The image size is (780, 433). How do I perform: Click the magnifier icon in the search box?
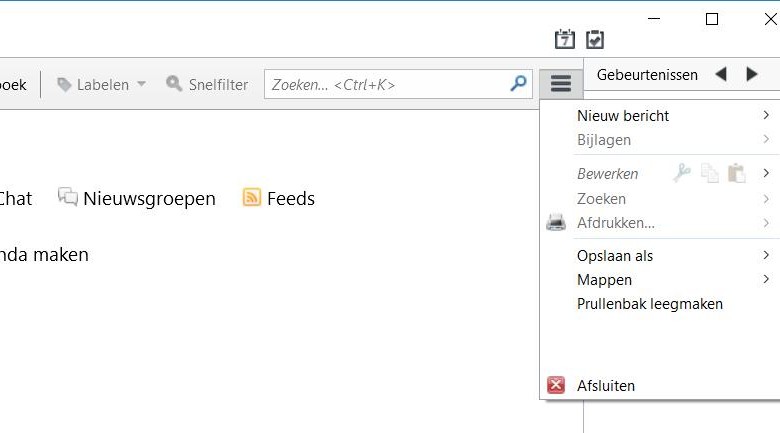click(518, 84)
